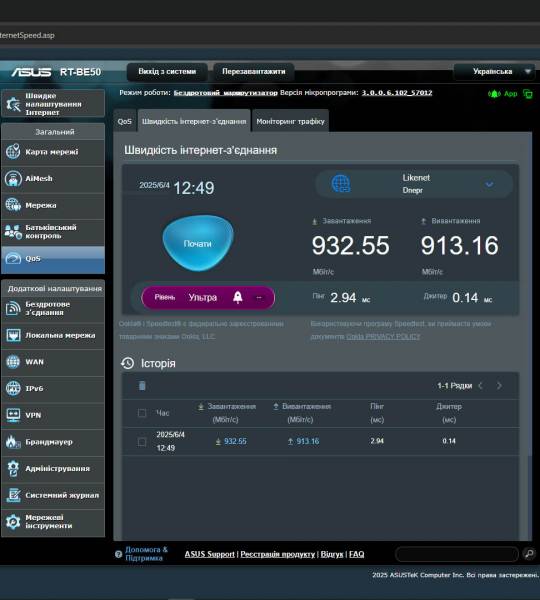Open Реєстрація продукту link
The height and width of the screenshot is (600, 540).
point(277,554)
